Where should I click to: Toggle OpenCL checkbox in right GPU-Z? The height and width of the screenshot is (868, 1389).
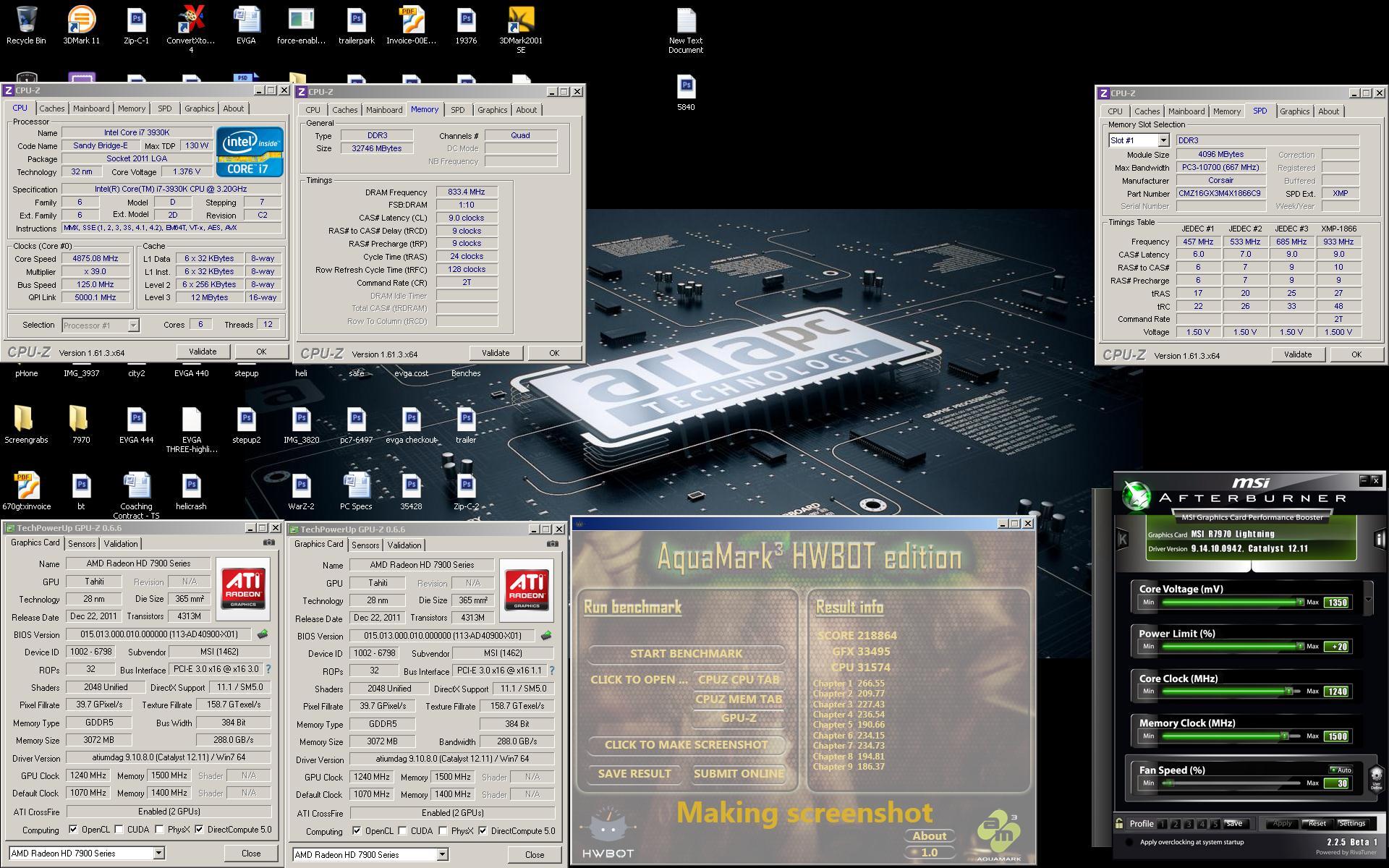pyautogui.click(x=357, y=831)
